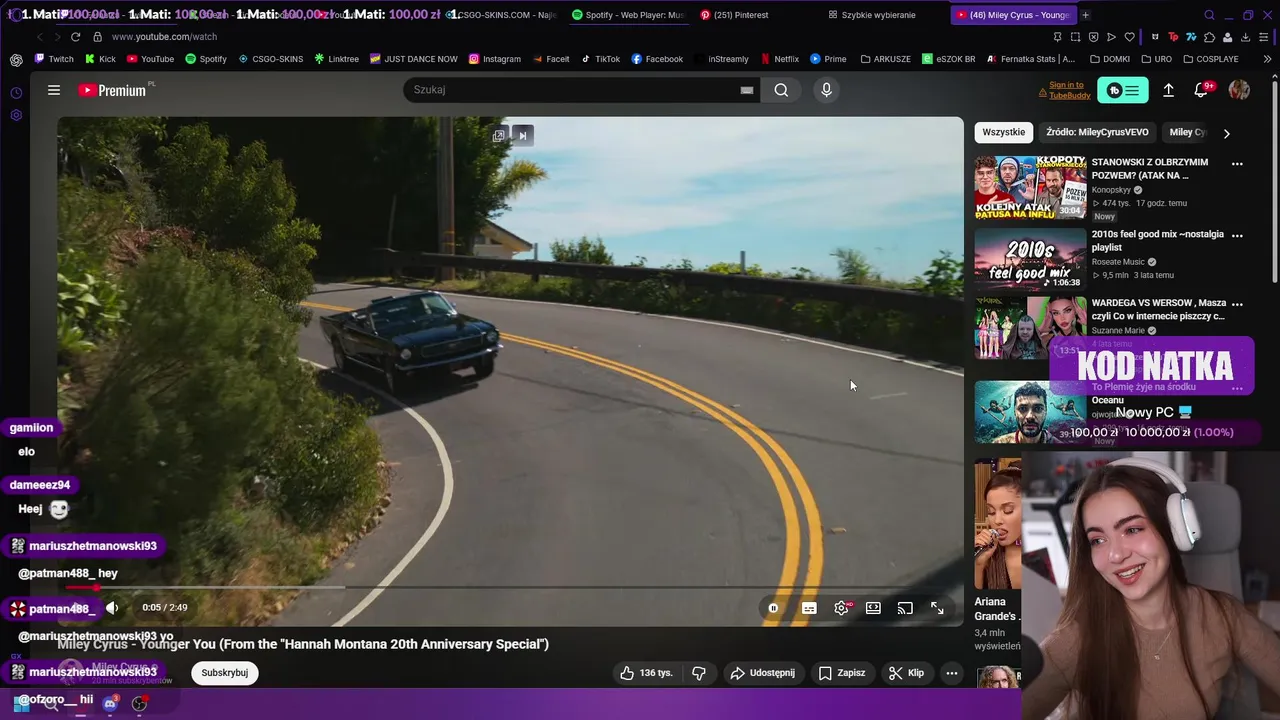Screen dimensions: 1280x720
Task: Like the video with 136 tys.
Action: pos(646,673)
